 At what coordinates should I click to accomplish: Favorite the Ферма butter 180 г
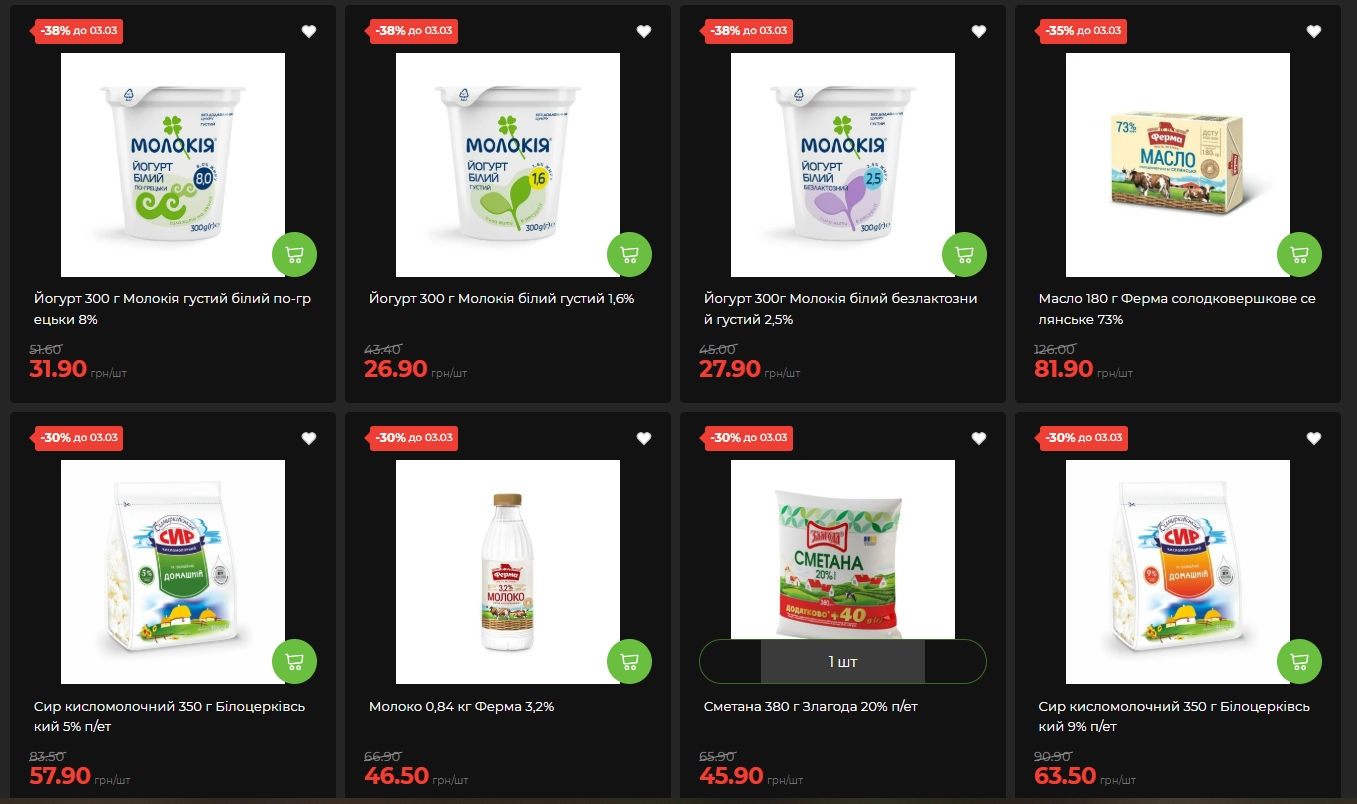click(x=1314, y=31)
